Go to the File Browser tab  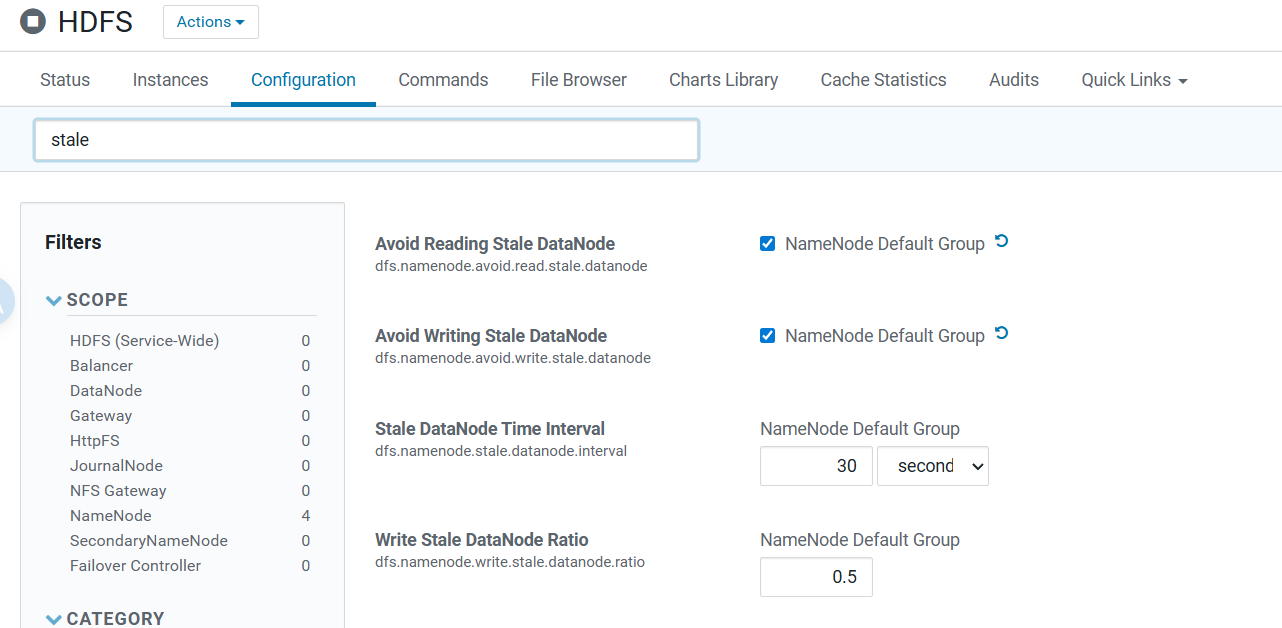pos(578,80)
